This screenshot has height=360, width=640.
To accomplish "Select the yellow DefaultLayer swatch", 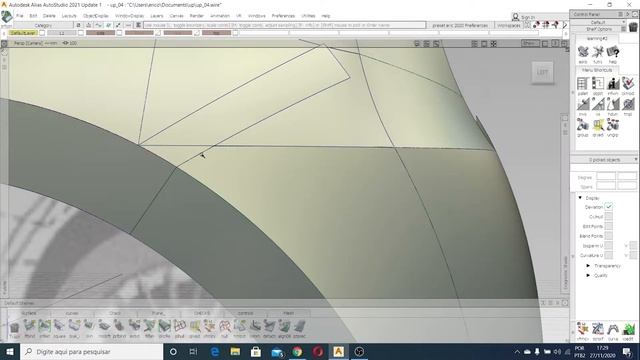I will click(23, 33).
